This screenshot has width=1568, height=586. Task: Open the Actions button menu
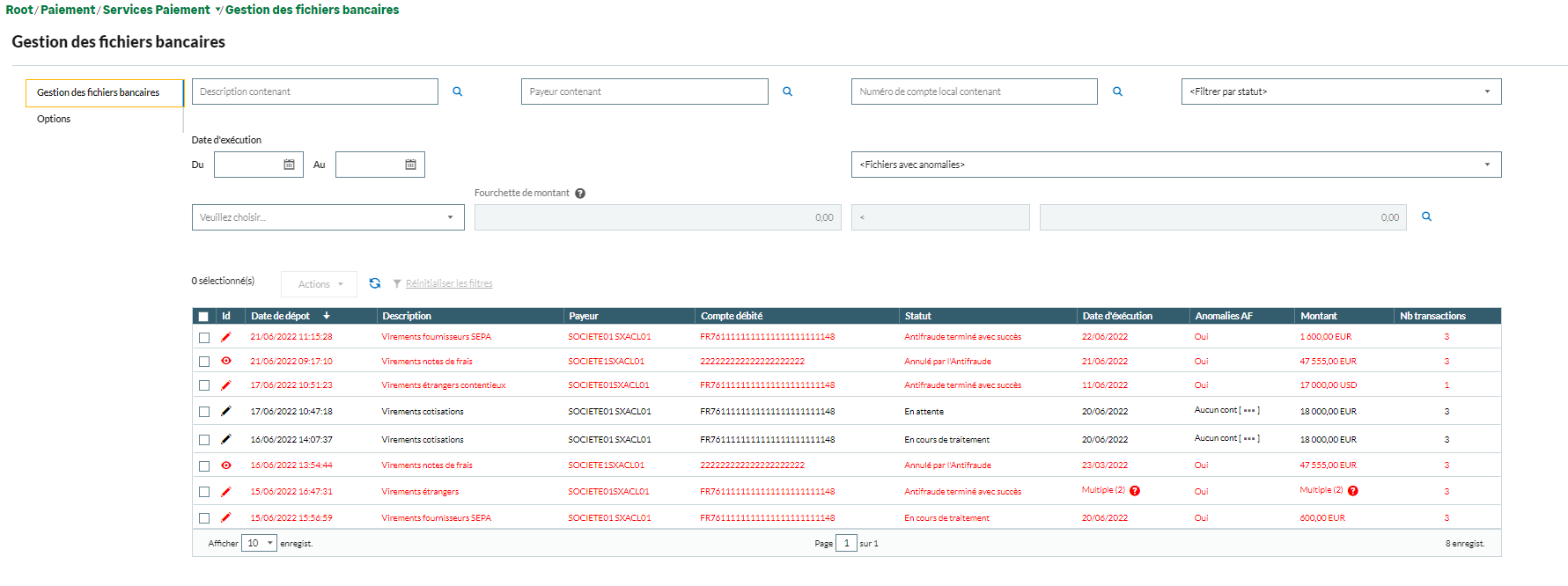tap(320, 284)
